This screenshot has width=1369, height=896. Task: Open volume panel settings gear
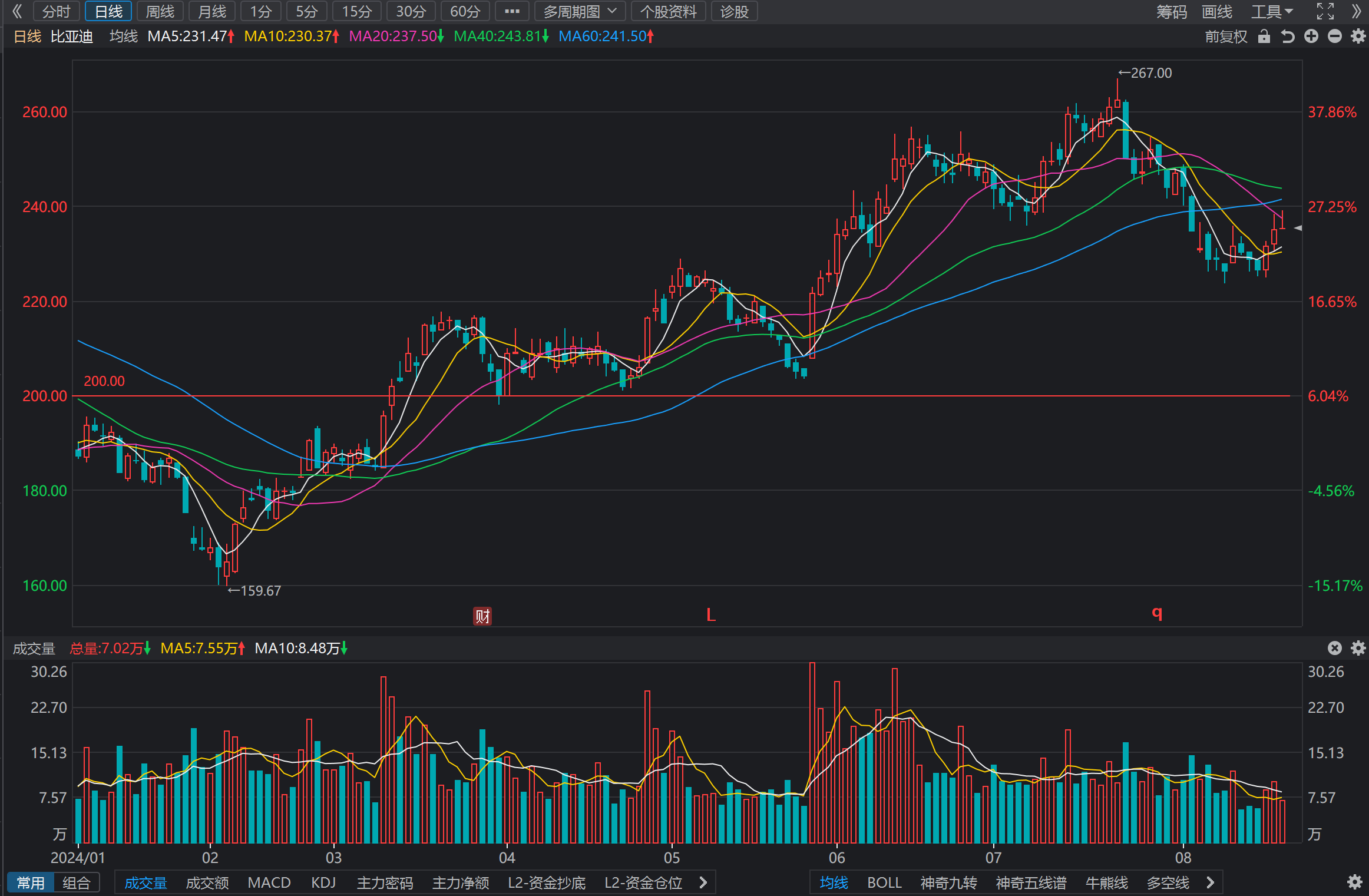pyautogui.click(x=1358, y=648)
